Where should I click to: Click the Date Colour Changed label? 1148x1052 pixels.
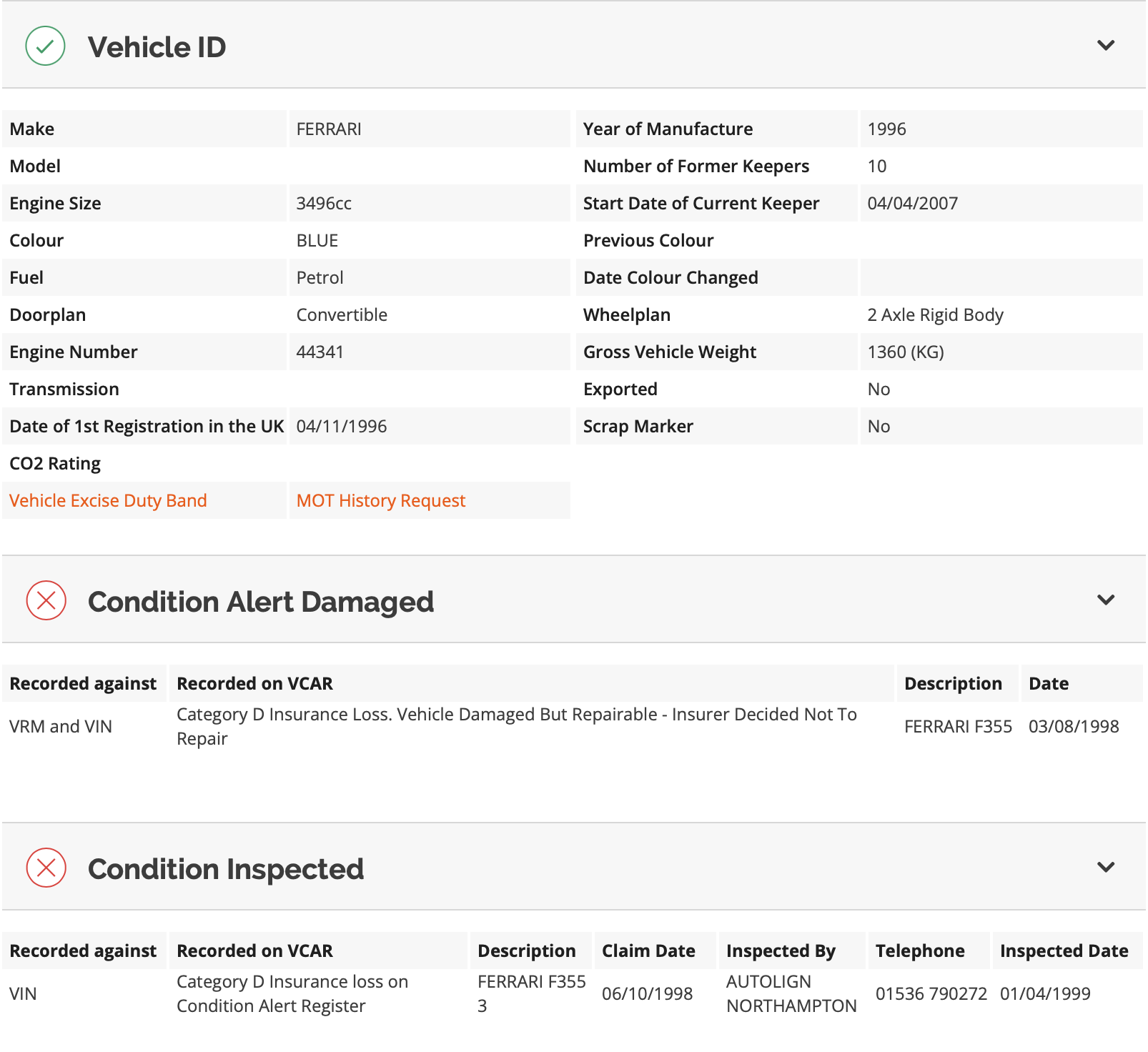click(671, 278)
